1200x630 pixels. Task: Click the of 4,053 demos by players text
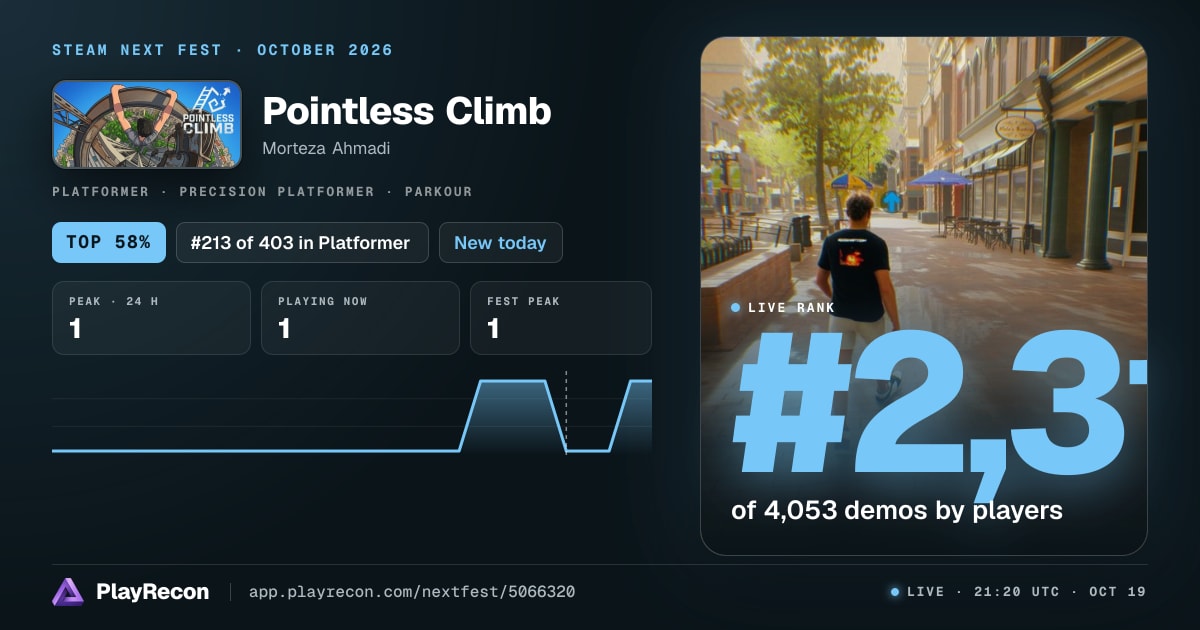pyautogui.click(x=897, y=510)
